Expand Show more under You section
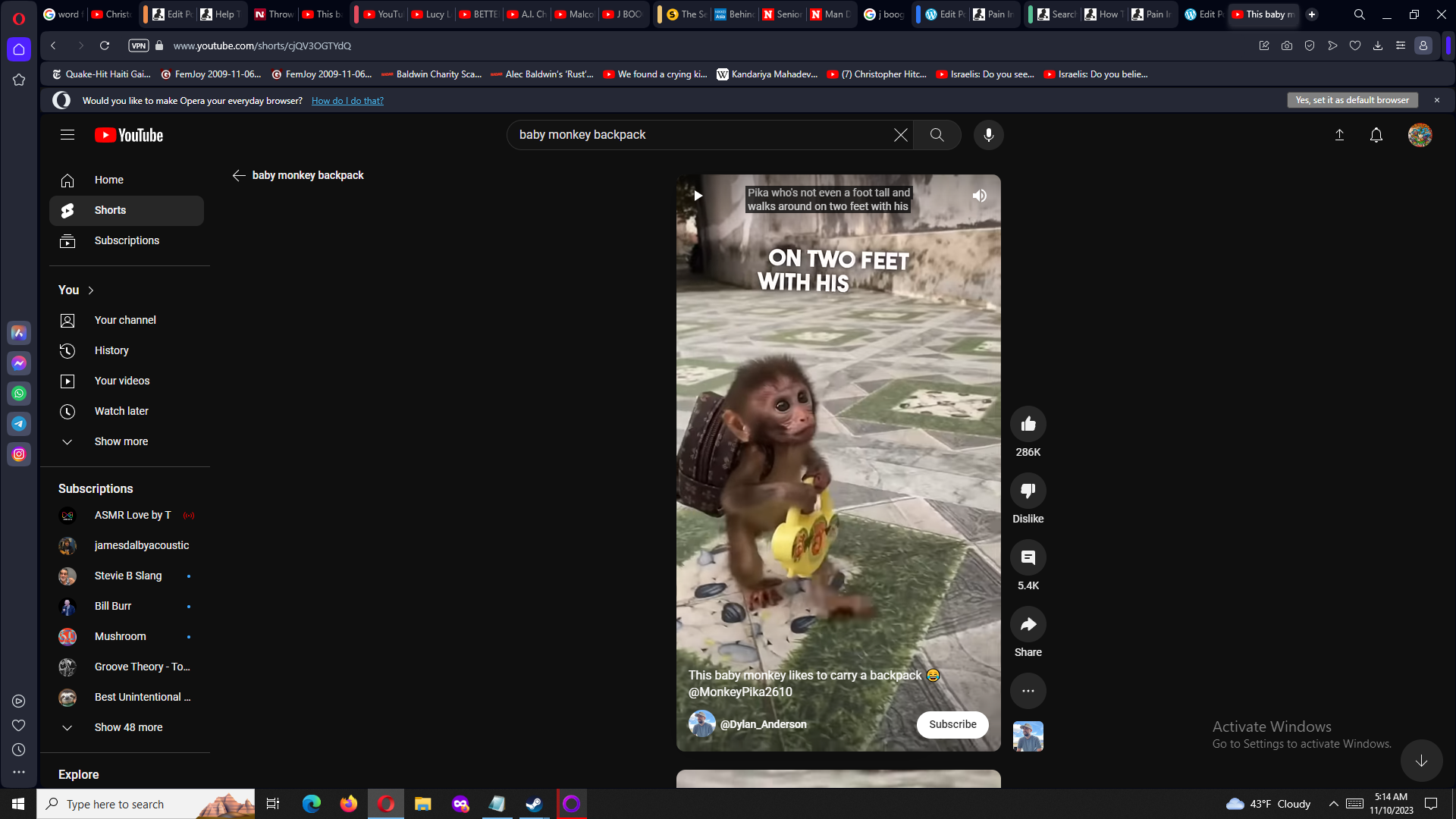 [x=121, y=441]
